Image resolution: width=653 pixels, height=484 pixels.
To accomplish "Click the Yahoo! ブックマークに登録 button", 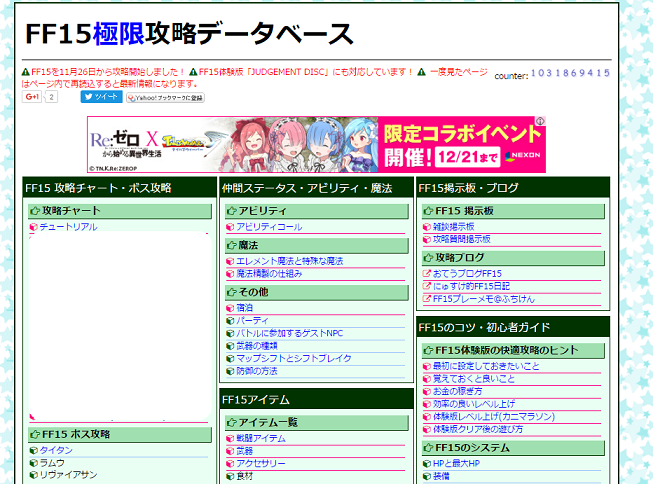I will (x=165, y=97).
